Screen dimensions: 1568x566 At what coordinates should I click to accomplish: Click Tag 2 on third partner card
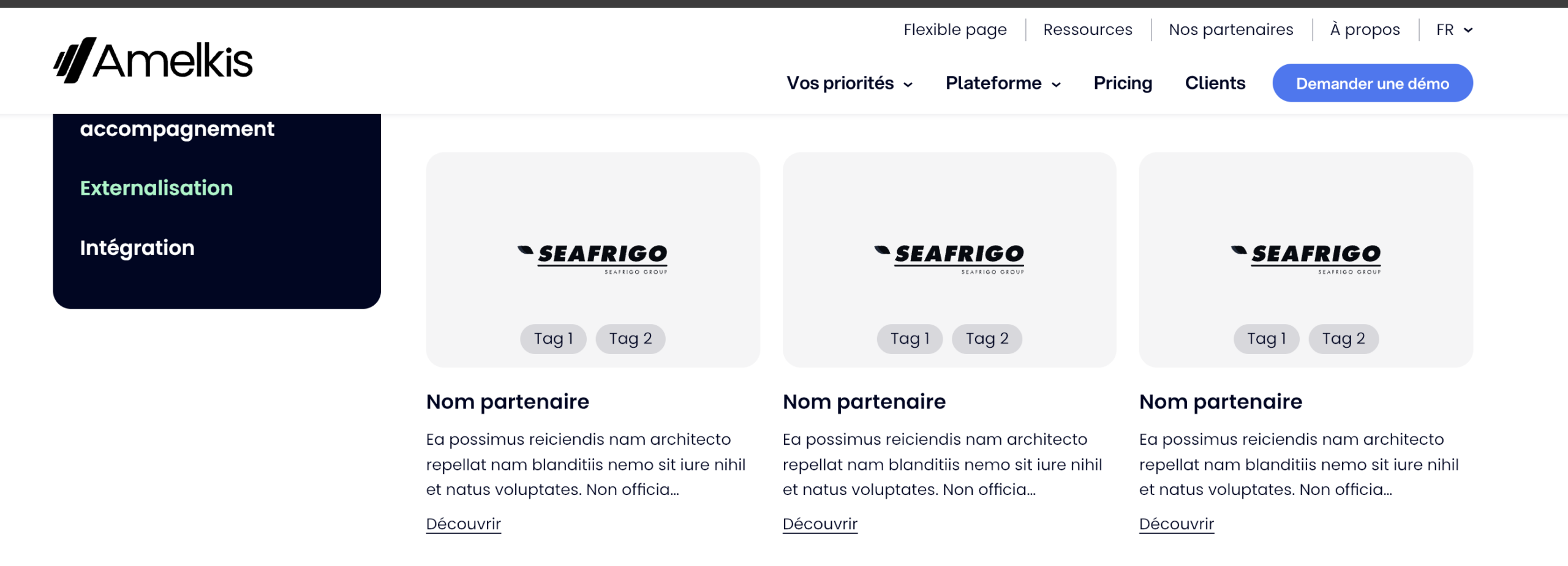click(1343, 339)
